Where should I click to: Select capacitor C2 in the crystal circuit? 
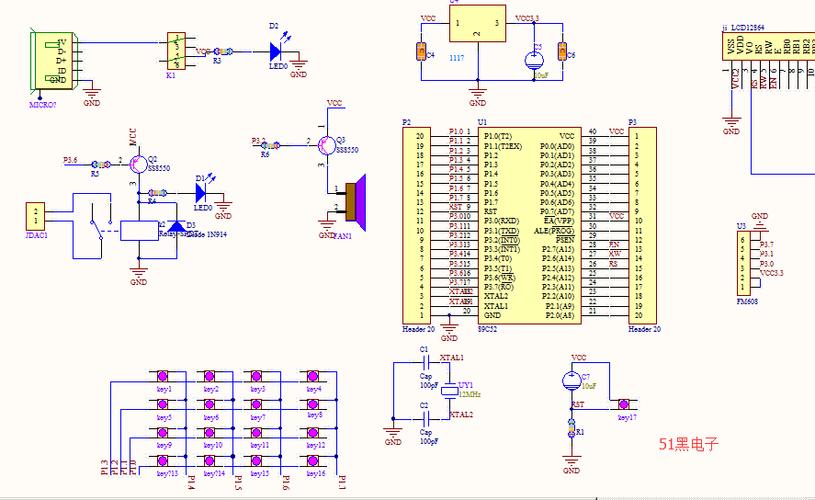(426, 418)
